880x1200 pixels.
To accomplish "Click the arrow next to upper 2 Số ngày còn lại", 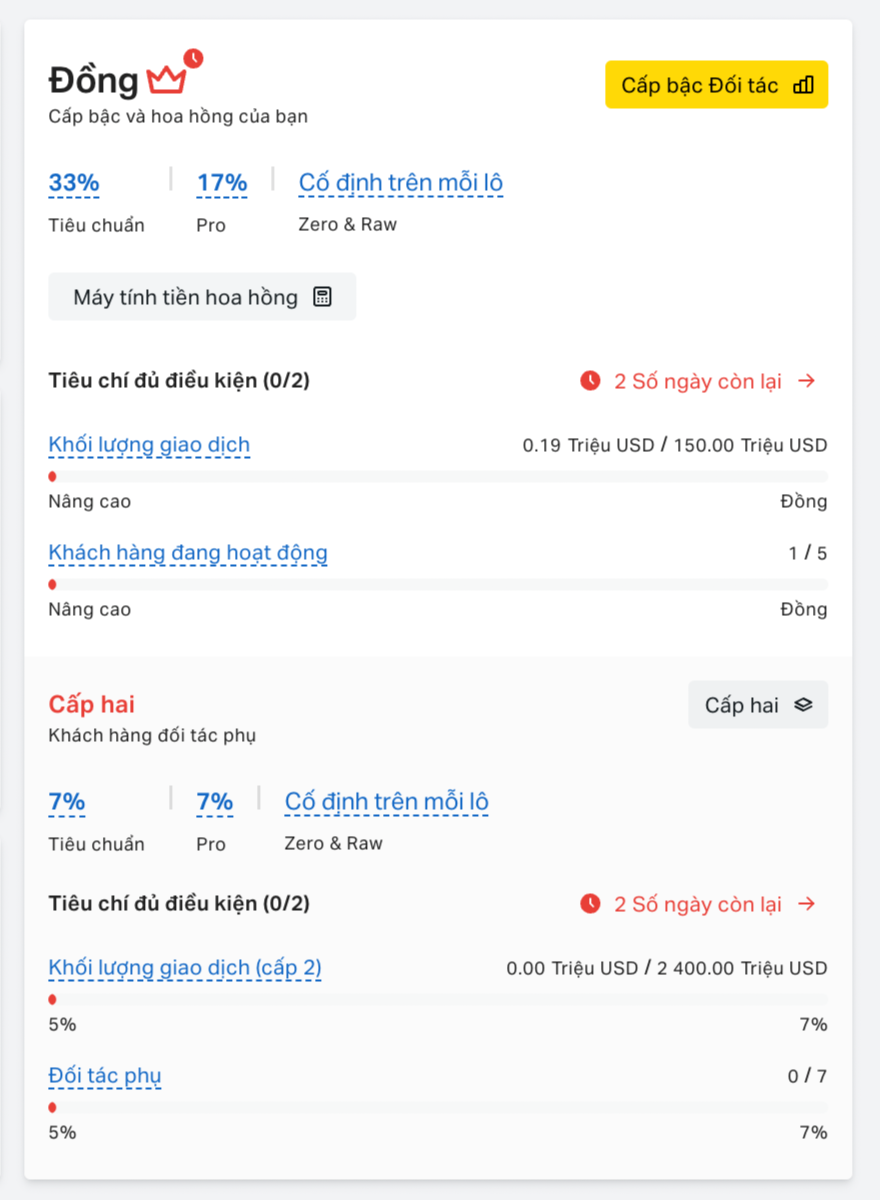I will [808, 381].
